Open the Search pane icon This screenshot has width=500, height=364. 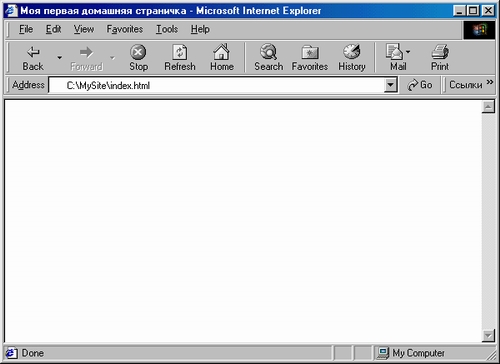click(269, 58)
